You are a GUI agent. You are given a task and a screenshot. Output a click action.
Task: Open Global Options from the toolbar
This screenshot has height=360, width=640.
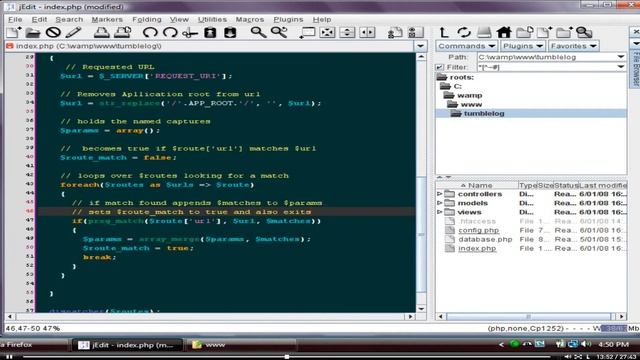pyautogui.click(x=416, y=32)
